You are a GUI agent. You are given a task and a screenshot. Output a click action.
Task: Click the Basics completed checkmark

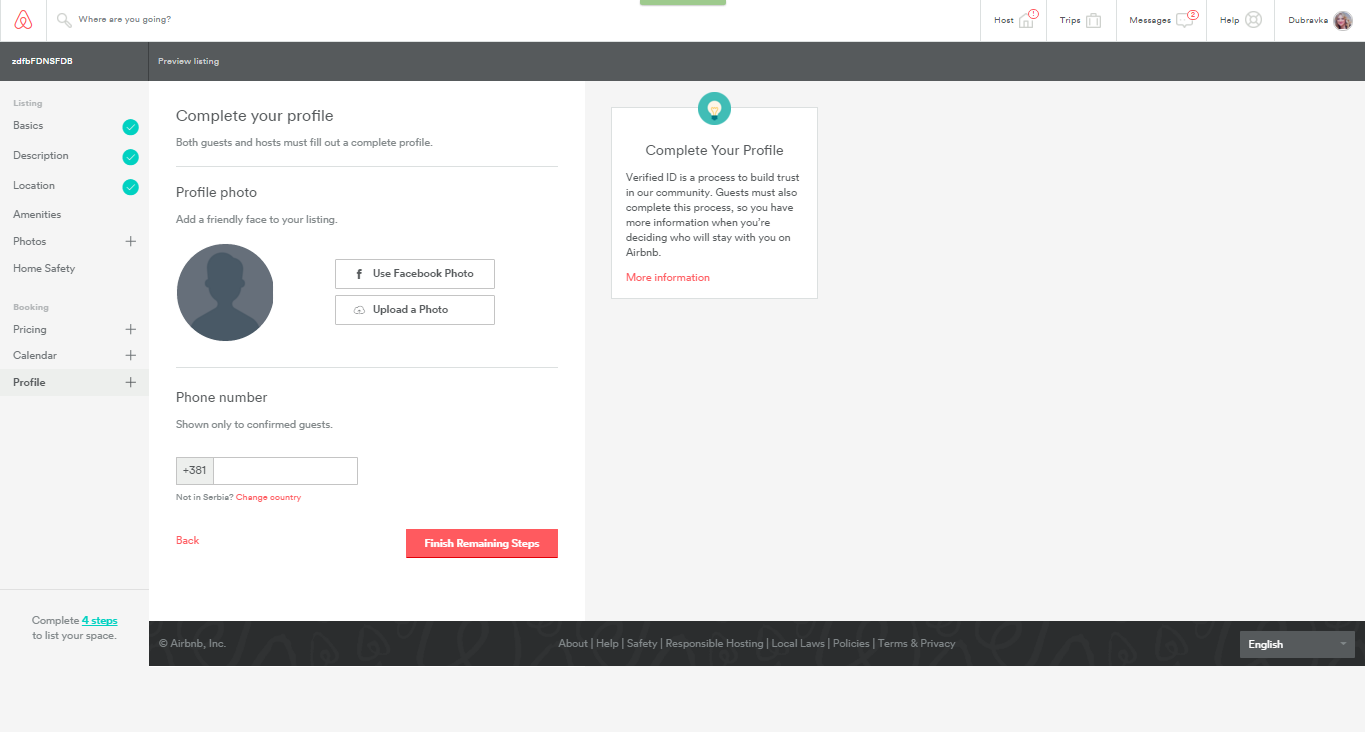(x=130, y=127)
